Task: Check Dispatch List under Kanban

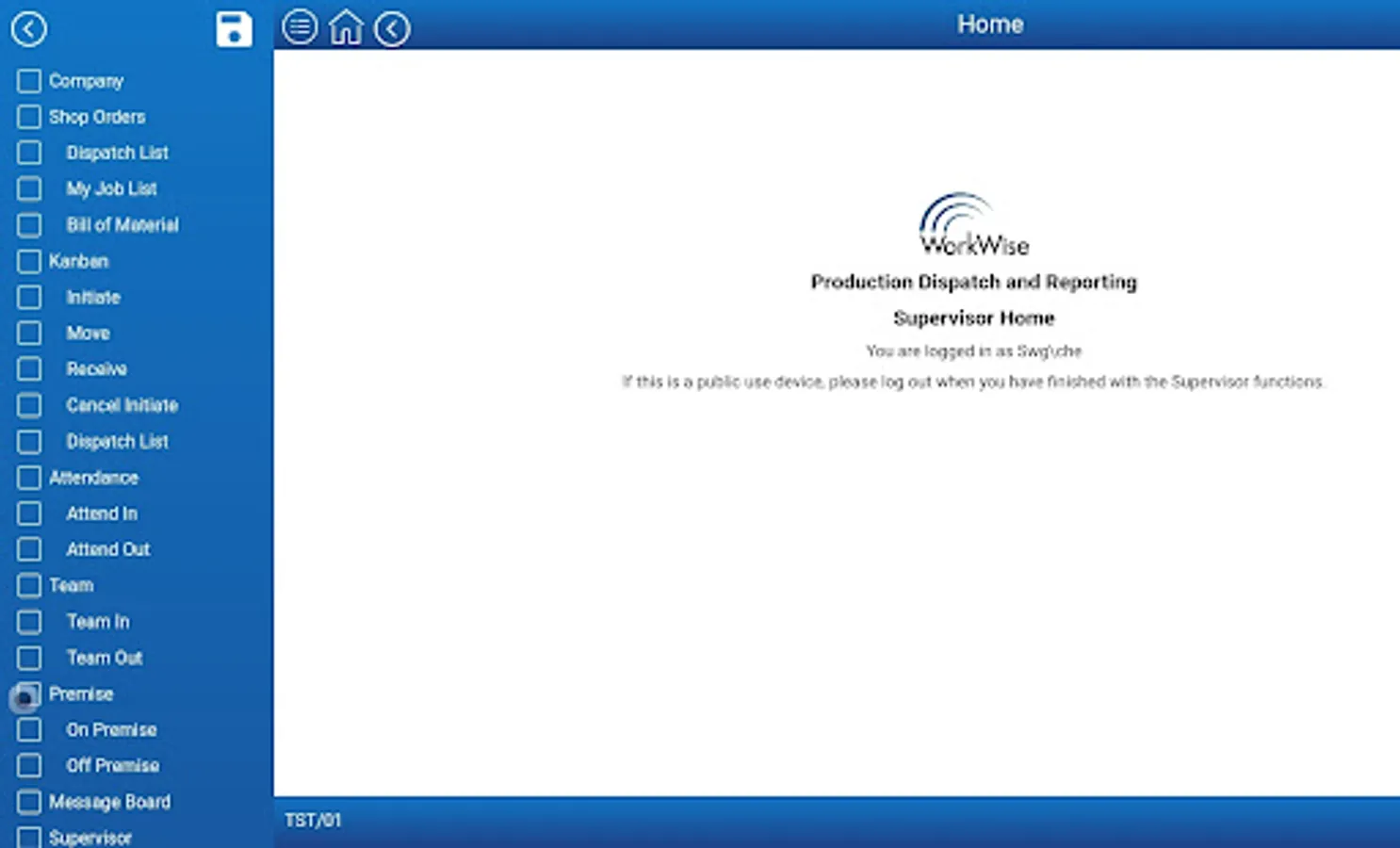Action: coord(29,441)
